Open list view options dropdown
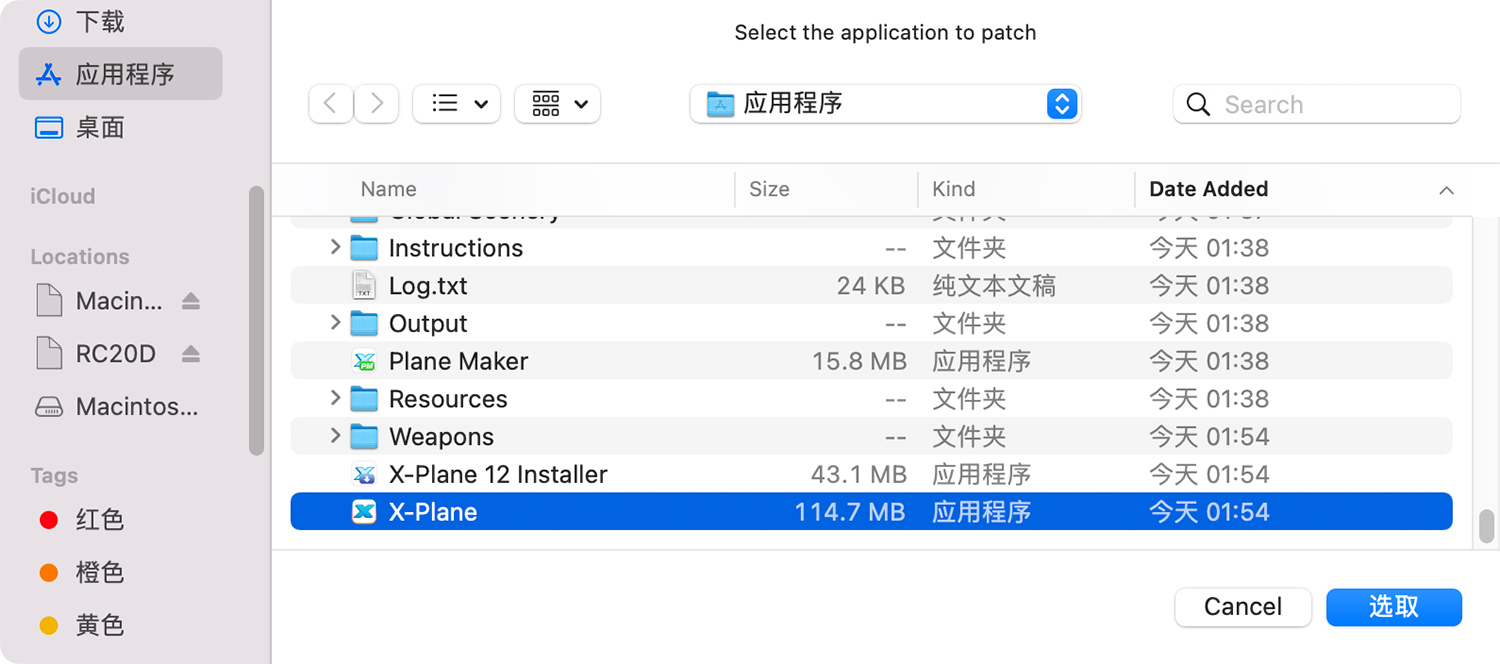 click(457, 104)
